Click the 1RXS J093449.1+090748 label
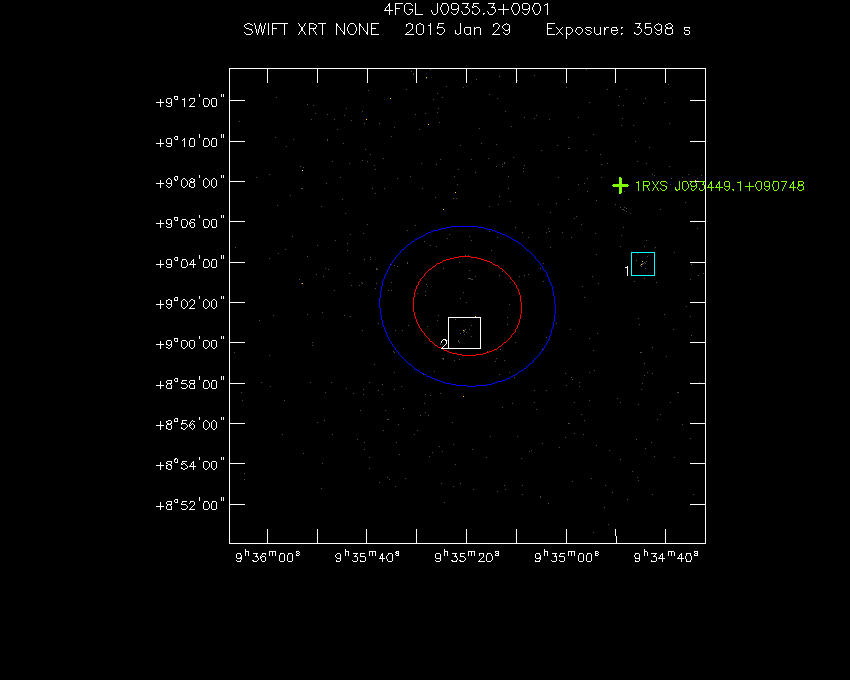This screenshot has height=680, width=850. (719, 186)
